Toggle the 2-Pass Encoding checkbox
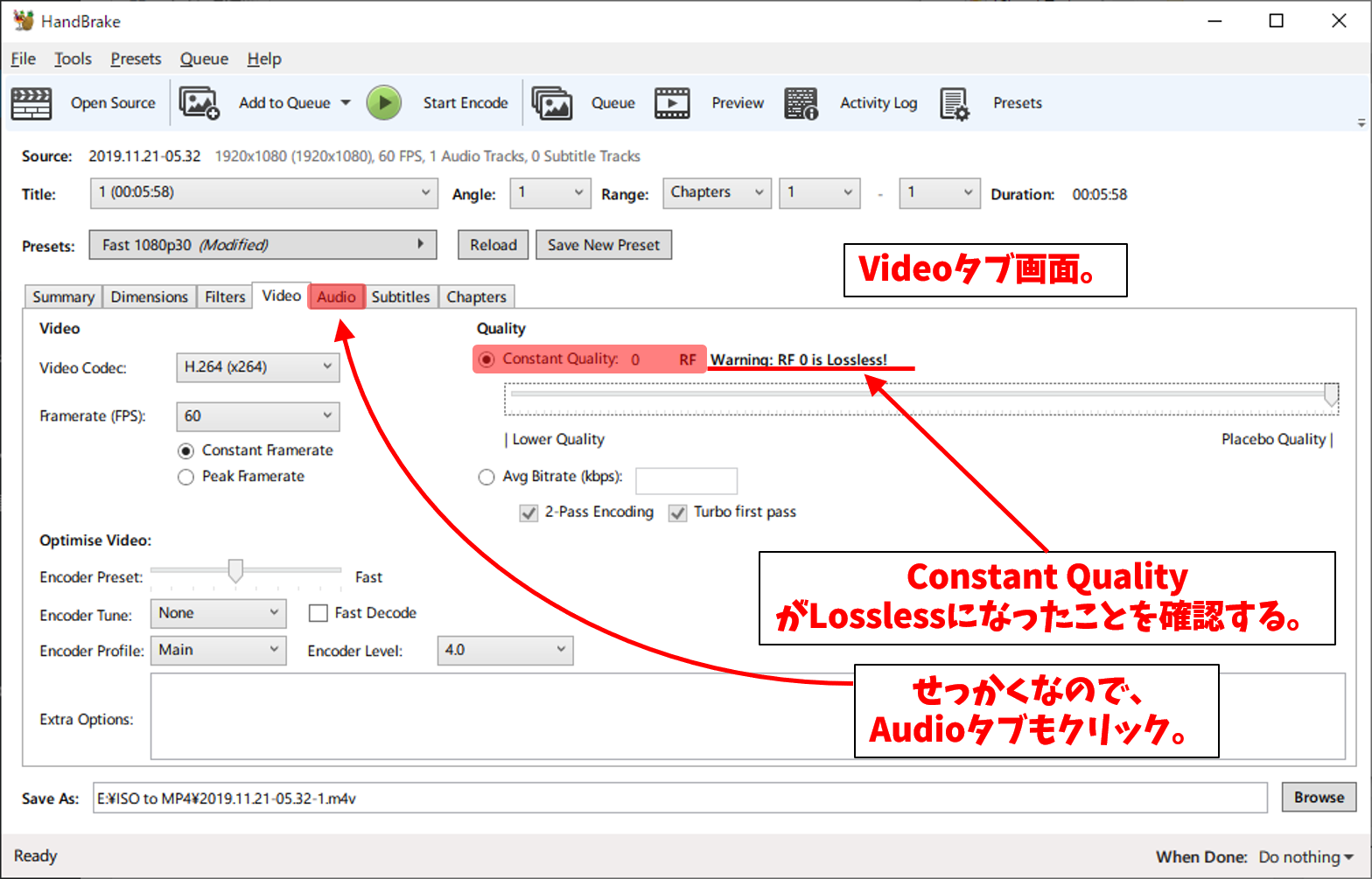The height and width of the screenshot is (879, 1372). [528, 513]
